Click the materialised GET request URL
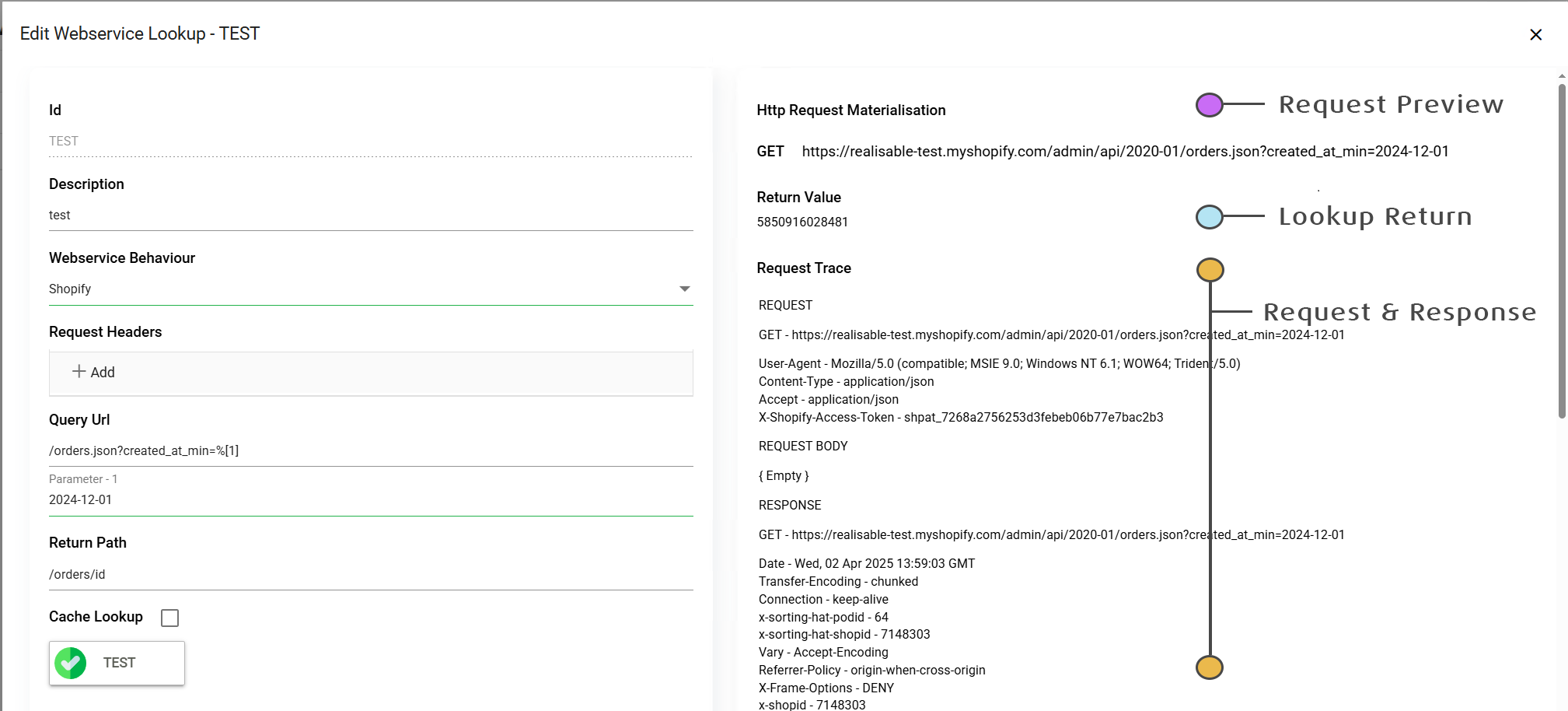The width and height of the screenshot is (1568, 711). [x=1124, y=152]
